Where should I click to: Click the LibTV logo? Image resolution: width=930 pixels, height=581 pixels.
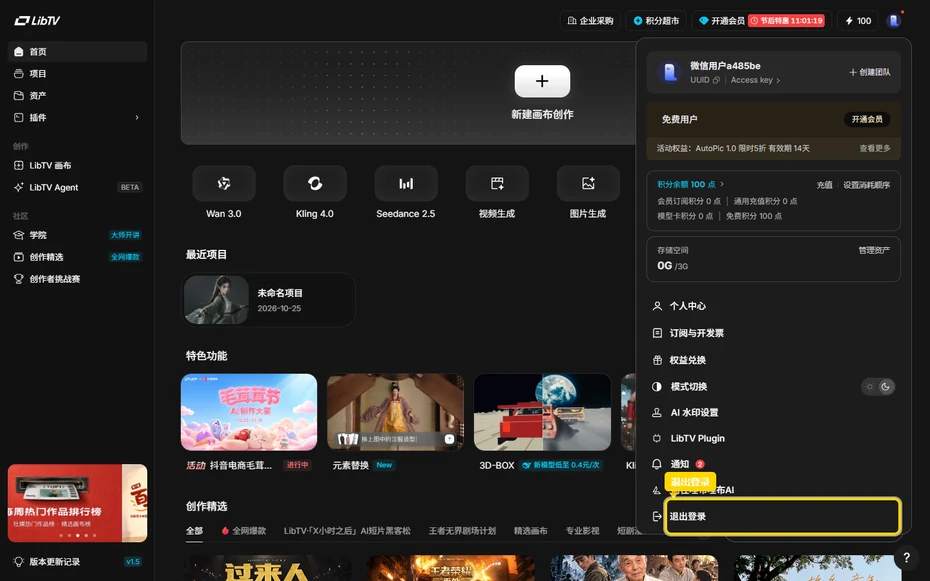tap(37, 21)
